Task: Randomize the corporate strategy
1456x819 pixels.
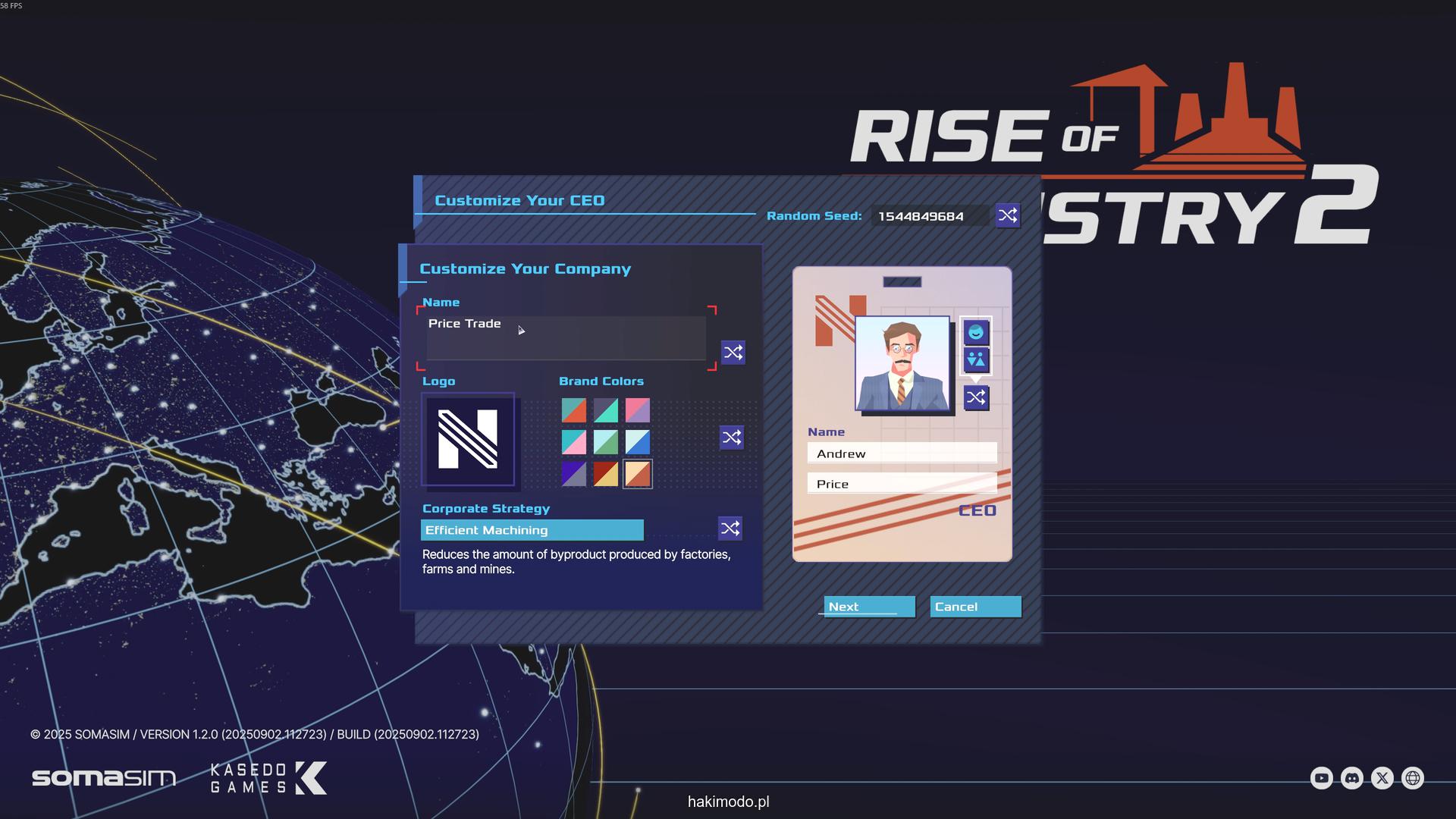Action: (x=730, y=529)
